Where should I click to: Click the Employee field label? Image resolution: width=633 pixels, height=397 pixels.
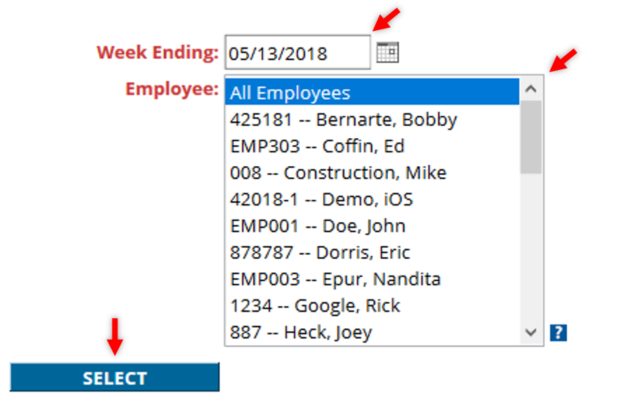(x=172, y=89)
